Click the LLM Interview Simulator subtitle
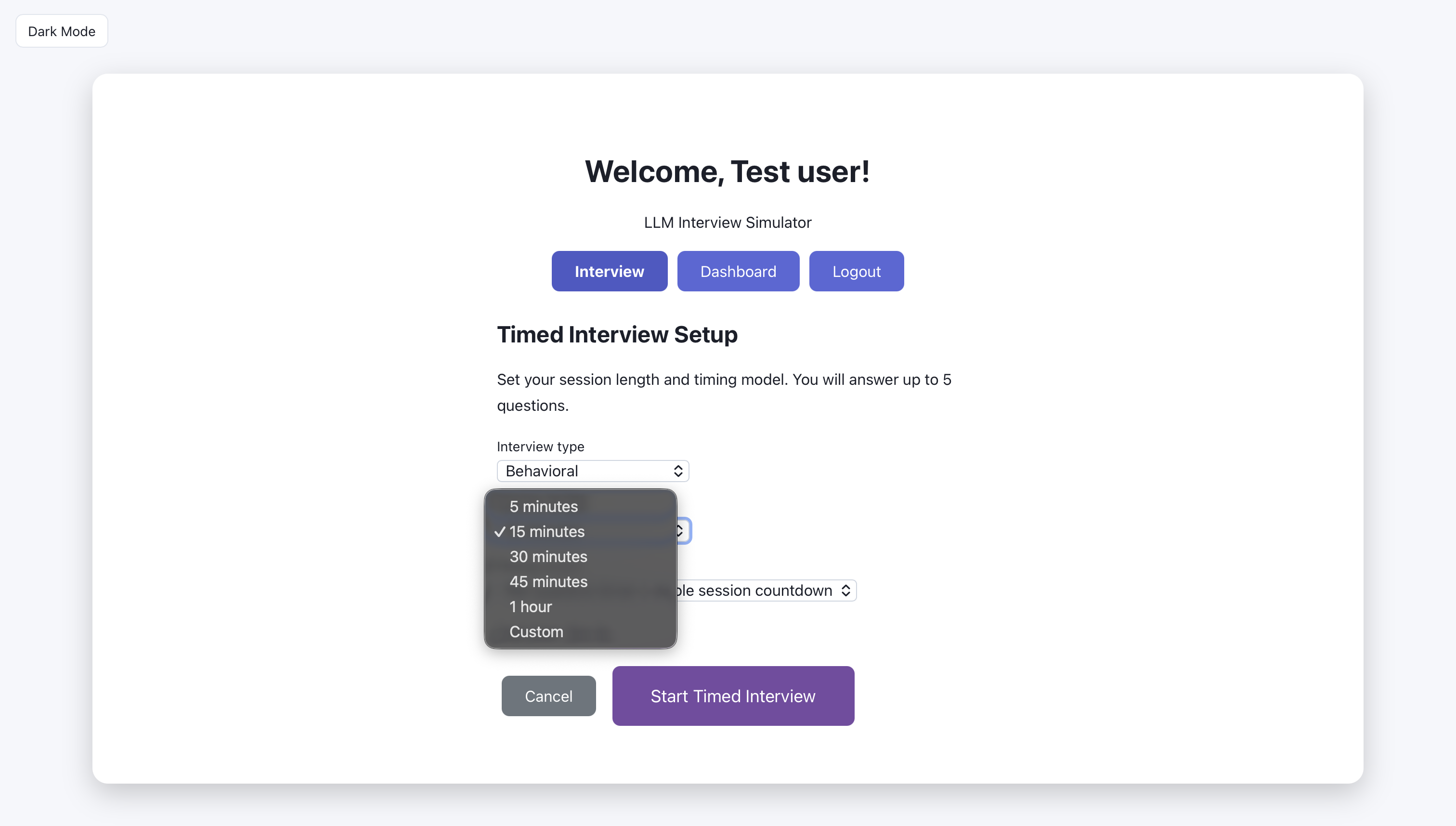 [x=728, y=223]
